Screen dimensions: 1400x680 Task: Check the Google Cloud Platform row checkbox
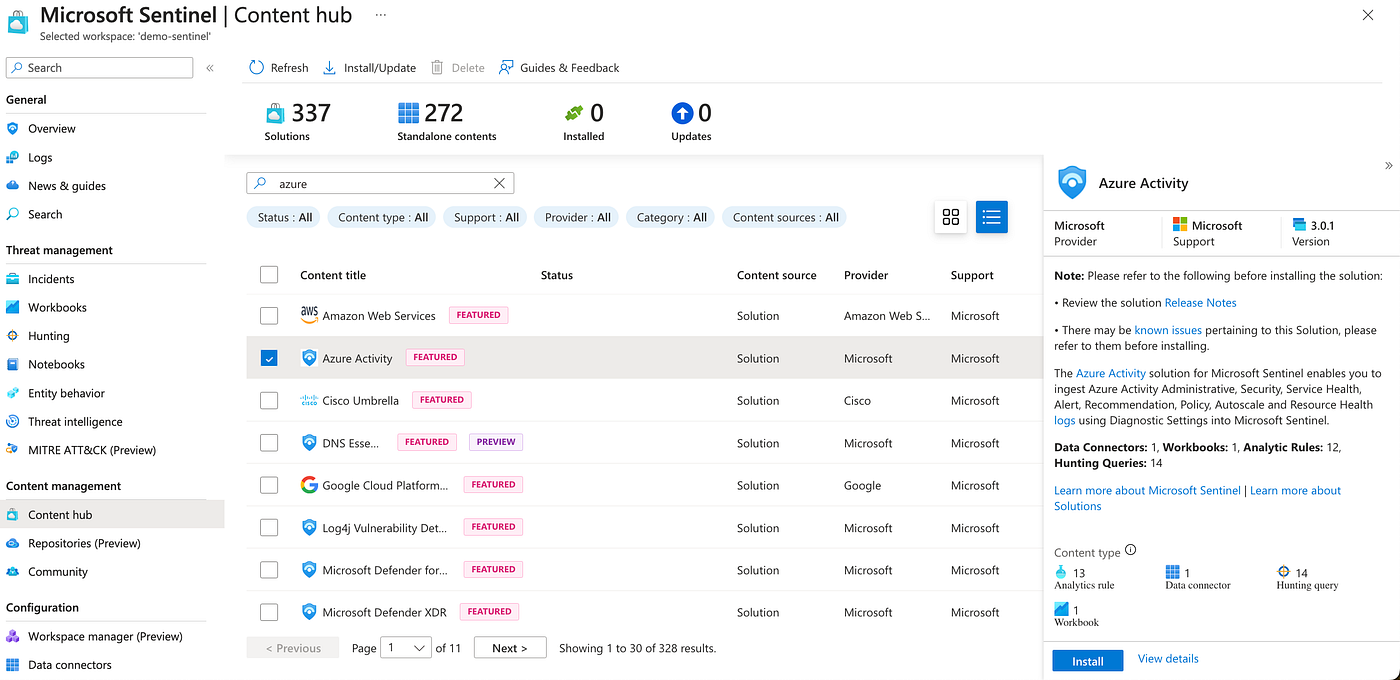point(269,485)
